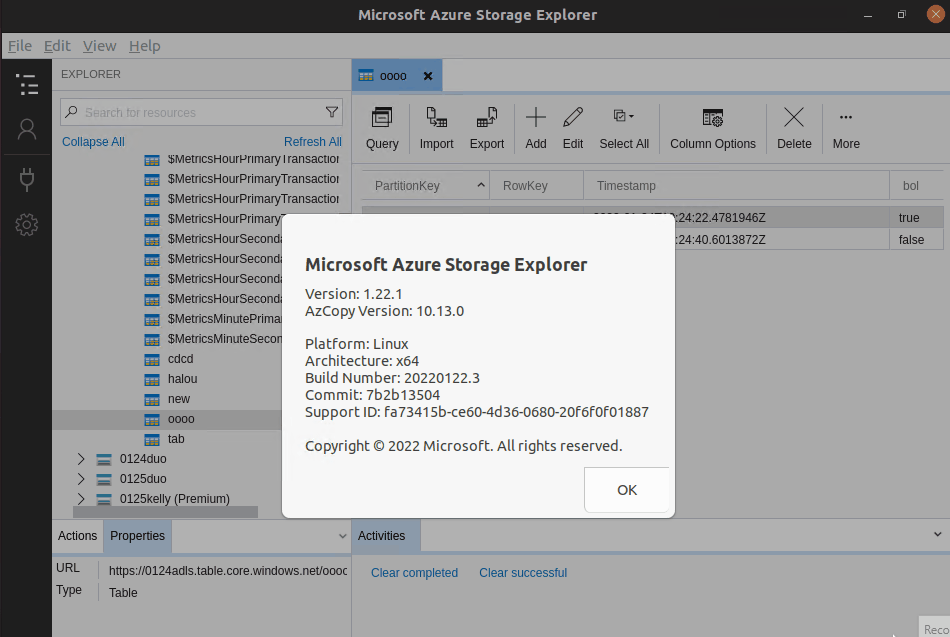This screenshot has height=637, width=950.
Task: Select the halou table
Action: click(182, 379)
